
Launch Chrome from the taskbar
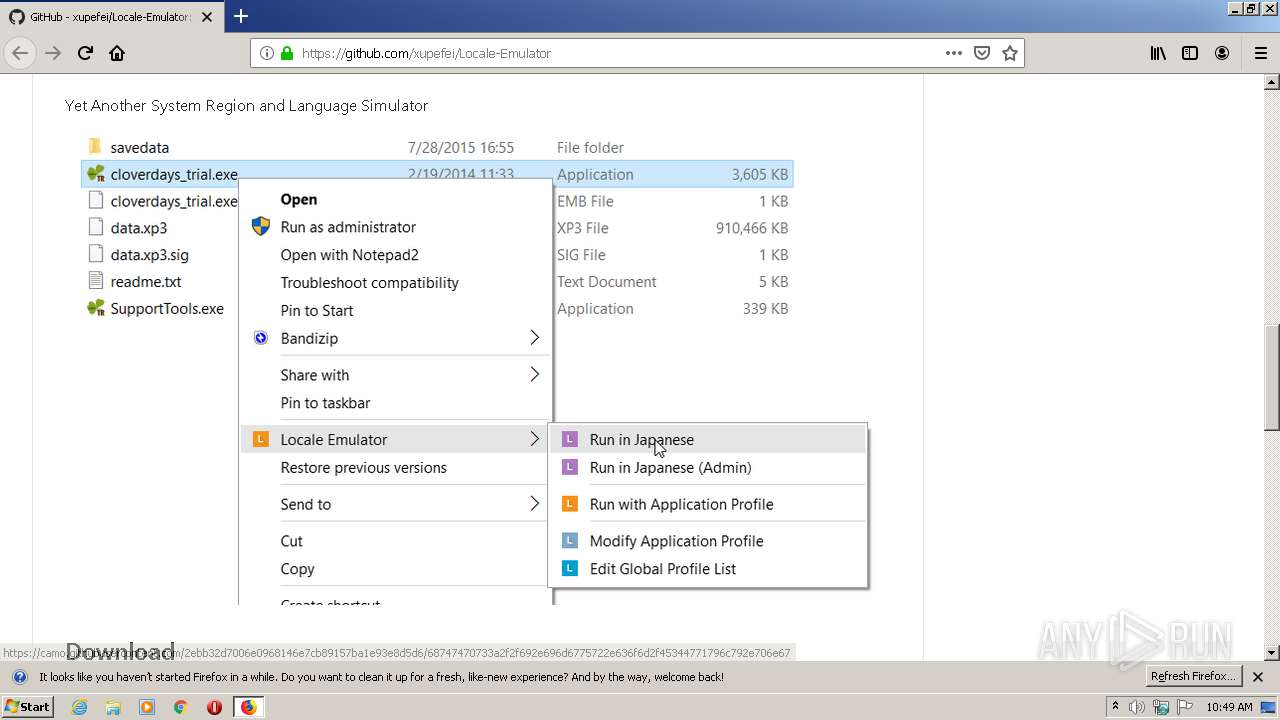[181, 707]
